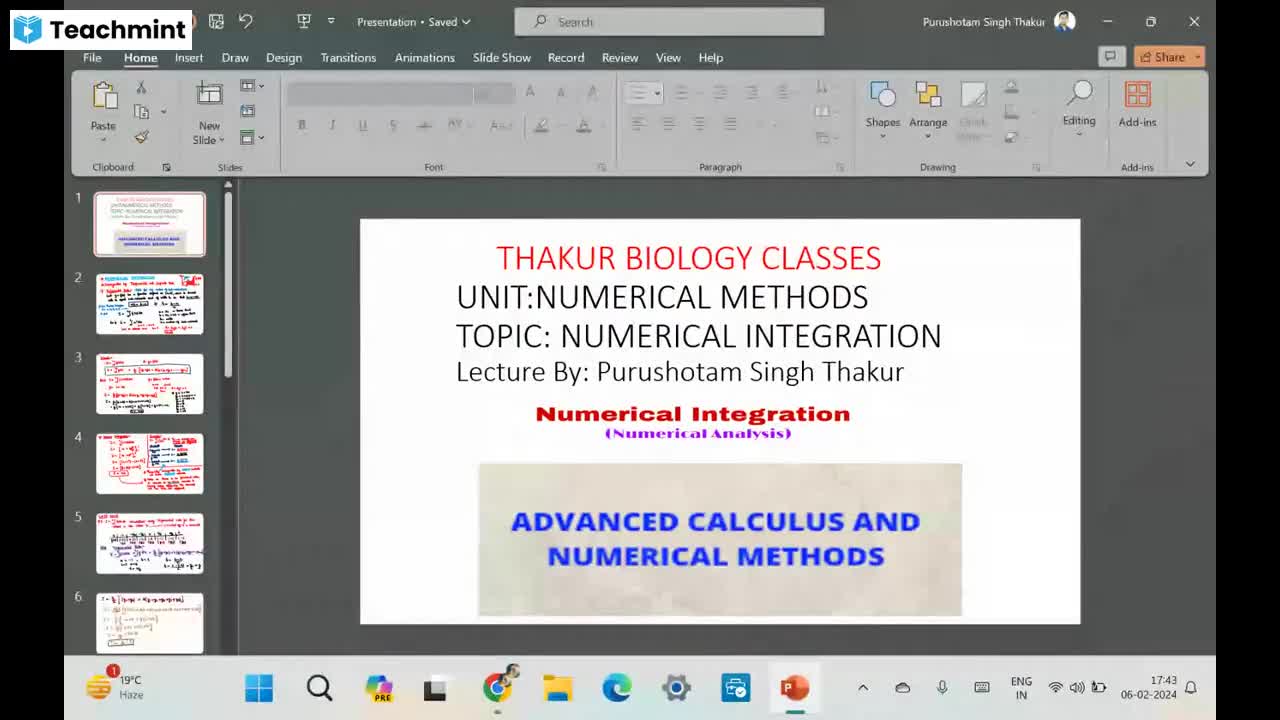This screenshot has width=1280, height=720.
Task: Open the Insert ribbon tab
Action: tap(189, 57)
